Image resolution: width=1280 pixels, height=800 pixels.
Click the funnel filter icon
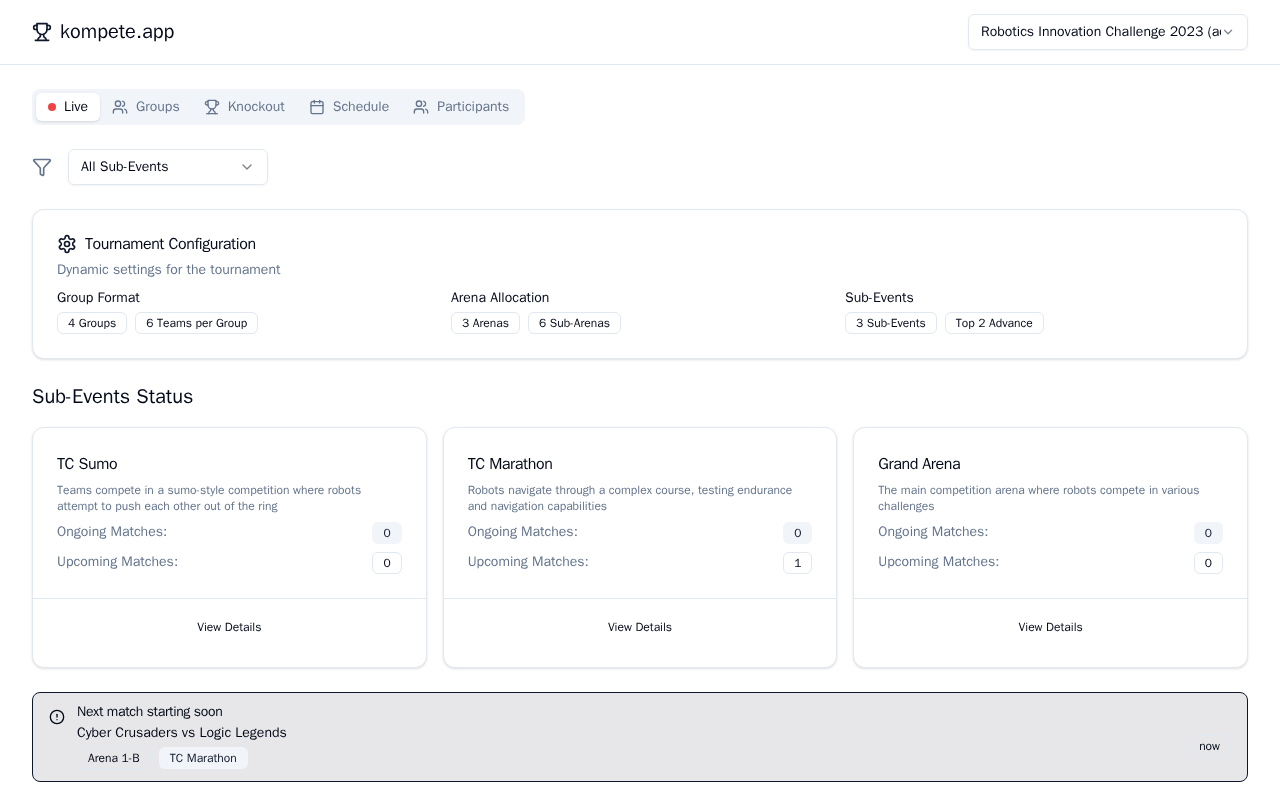coord(42,167)
